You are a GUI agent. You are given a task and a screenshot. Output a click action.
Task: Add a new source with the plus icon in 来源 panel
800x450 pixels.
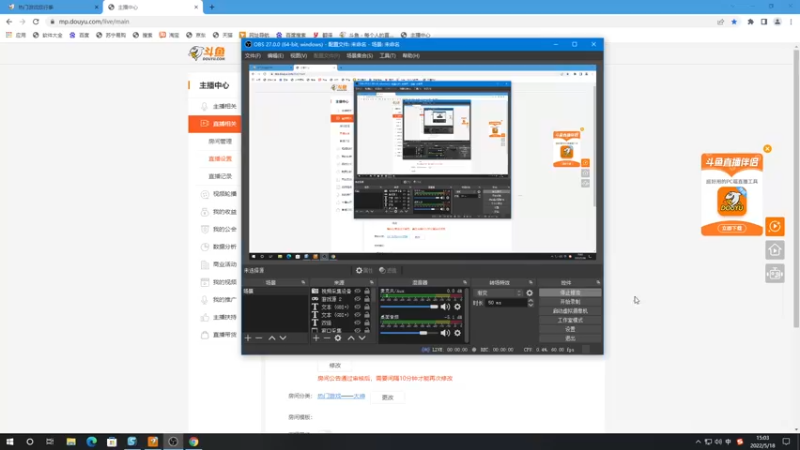pyautogui.click(x=316, y=338)
